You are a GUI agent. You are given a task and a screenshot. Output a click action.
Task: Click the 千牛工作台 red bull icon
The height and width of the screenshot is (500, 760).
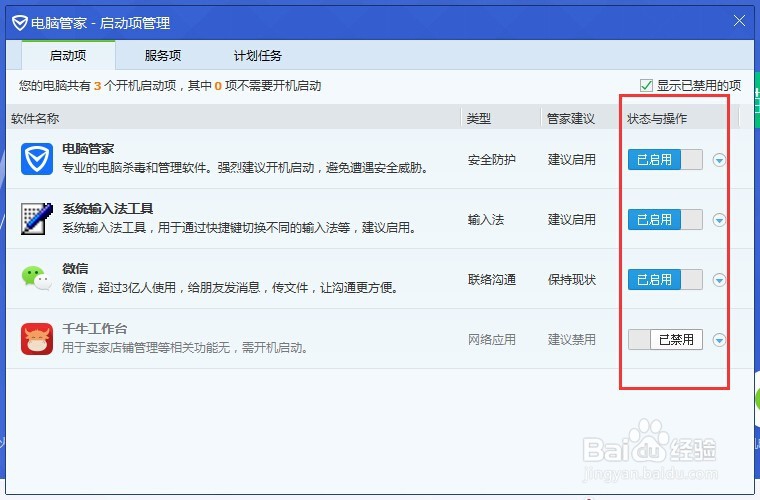click(37, 339)
